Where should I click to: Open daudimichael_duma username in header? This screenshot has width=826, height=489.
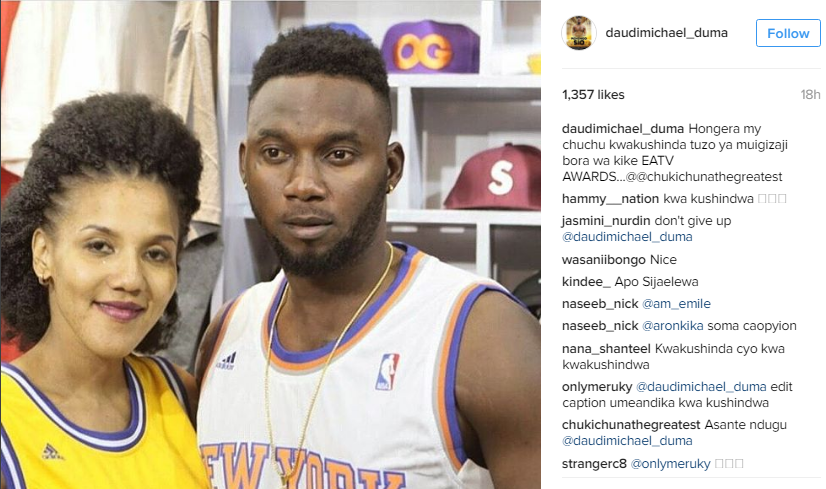(x=666, y=33)
